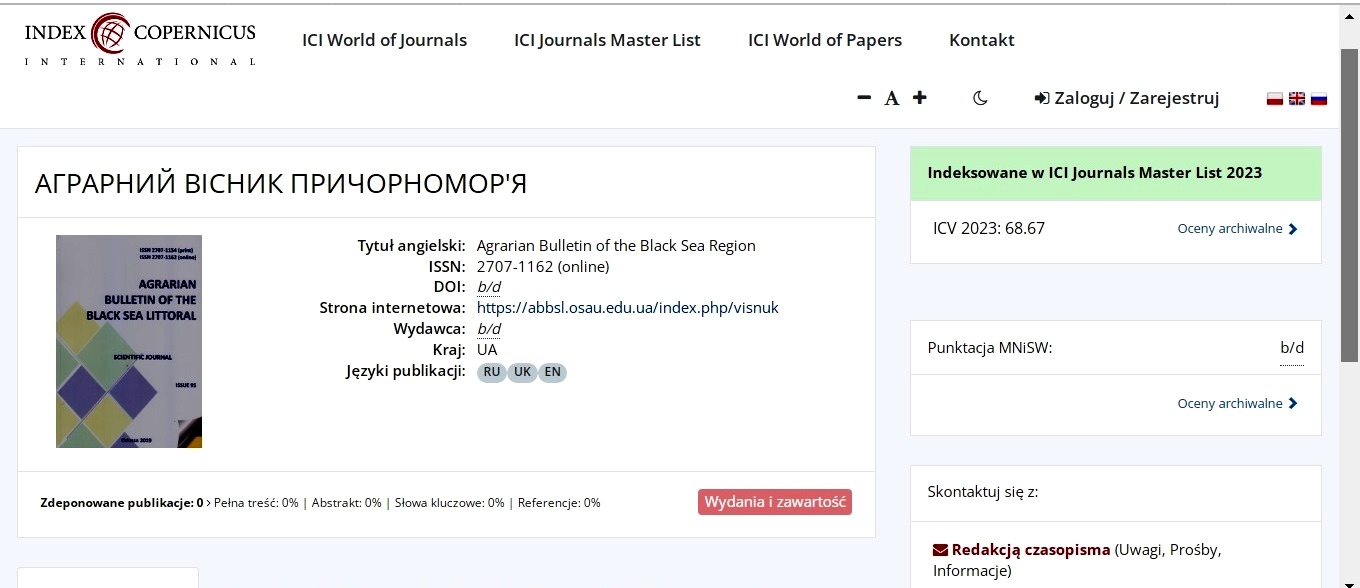Screen dimensions: 1360x588
Task: Toggle dark mode moon icon
Action: 980,98
